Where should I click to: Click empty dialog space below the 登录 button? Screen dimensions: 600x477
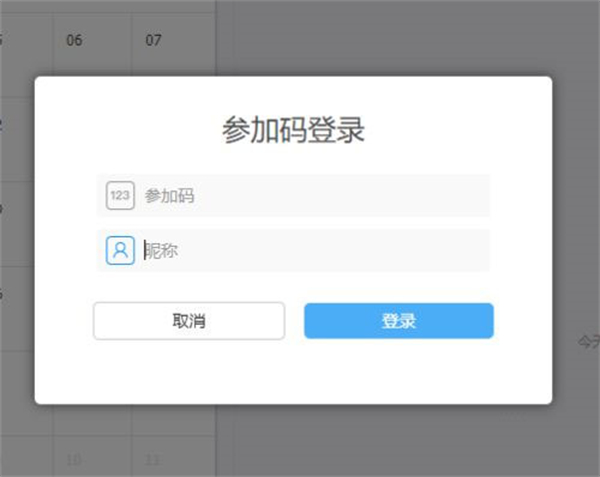click(398, 372)
